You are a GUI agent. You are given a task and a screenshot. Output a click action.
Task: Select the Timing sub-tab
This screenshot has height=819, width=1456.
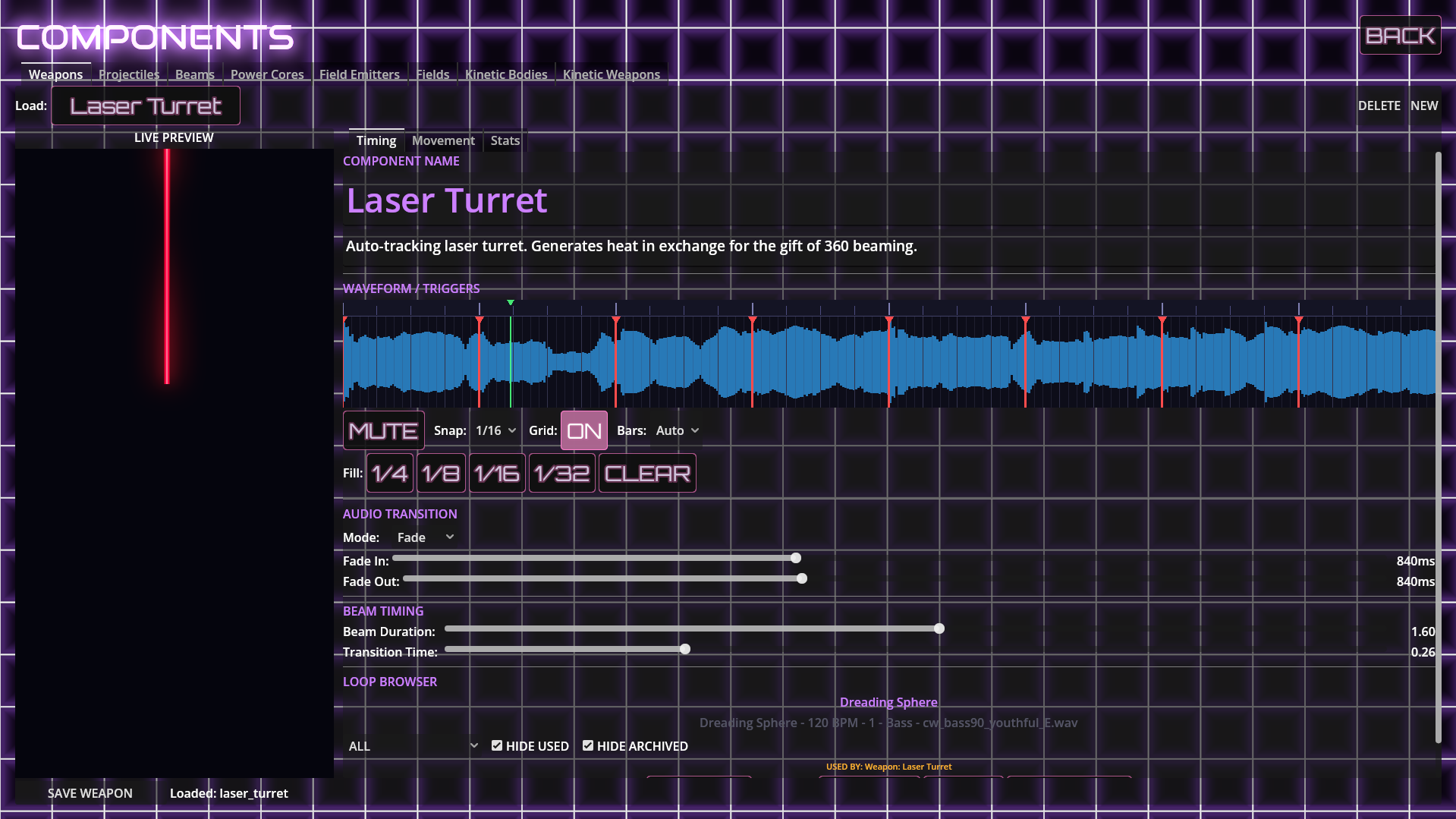376,140
